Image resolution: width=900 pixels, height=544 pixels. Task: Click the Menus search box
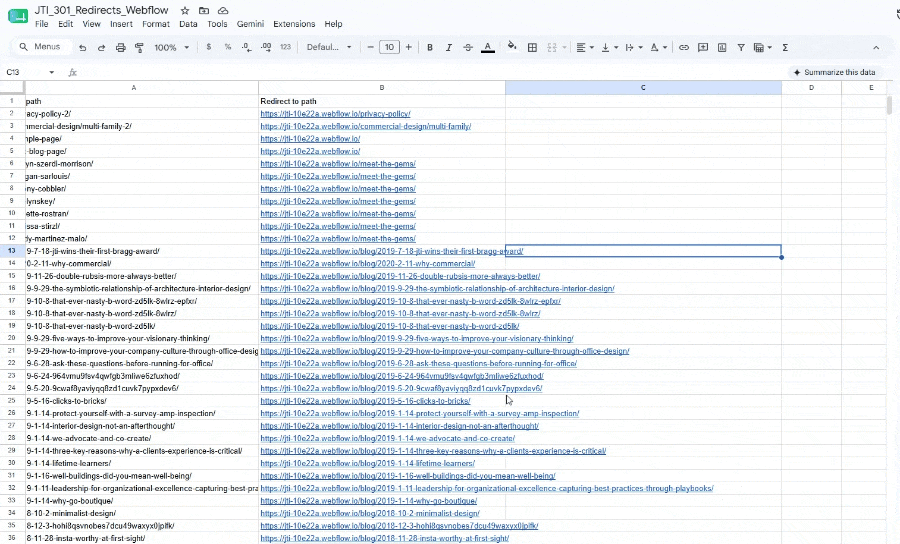(x=42, y=47)
